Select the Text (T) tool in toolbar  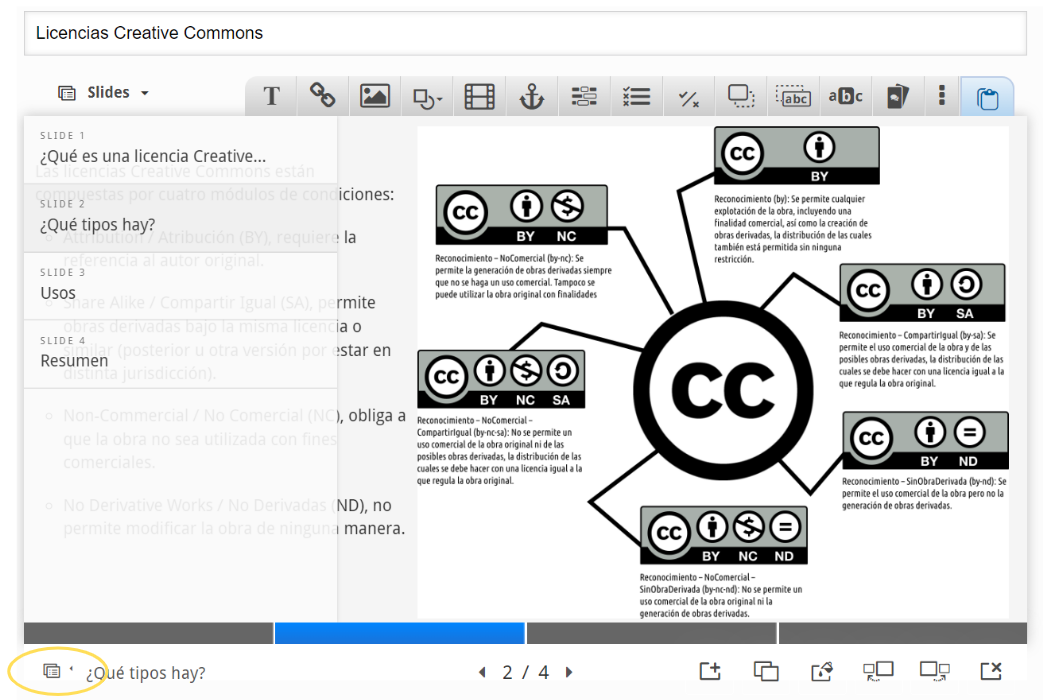(271, 96)
